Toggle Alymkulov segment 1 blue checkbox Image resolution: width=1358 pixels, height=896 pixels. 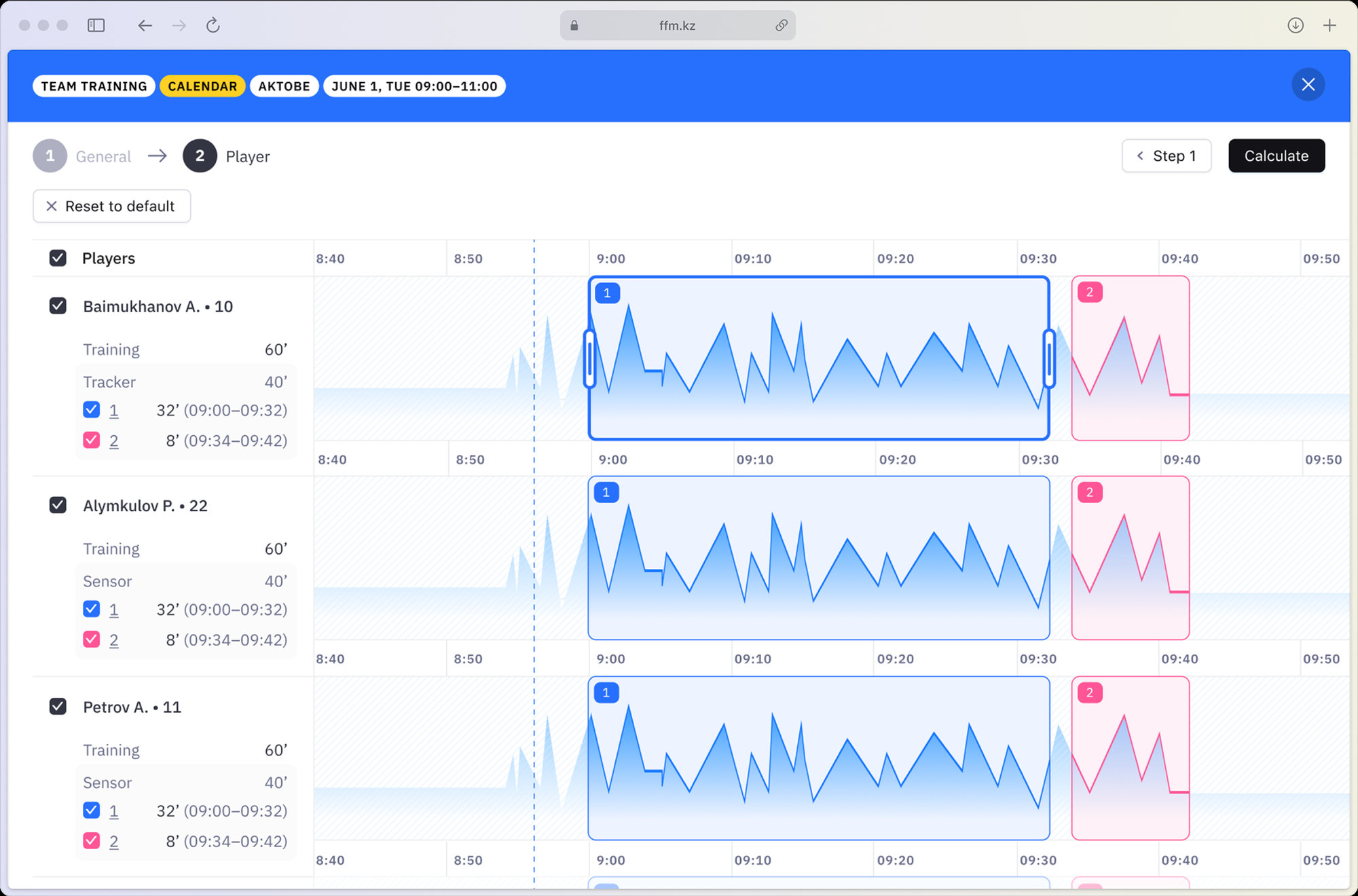coord(92,610)
